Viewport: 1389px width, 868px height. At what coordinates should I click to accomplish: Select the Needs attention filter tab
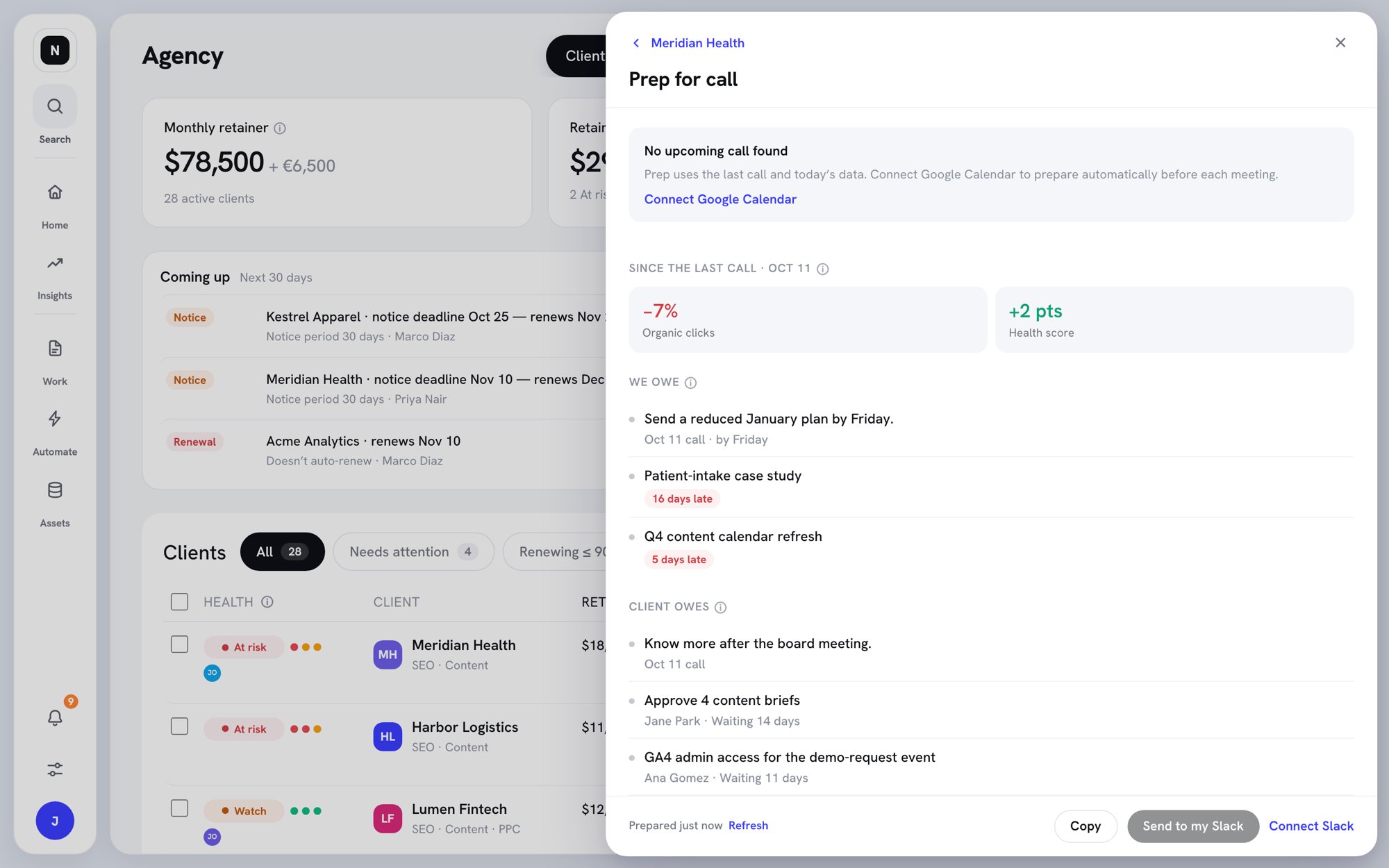click(x=413, y=552)
